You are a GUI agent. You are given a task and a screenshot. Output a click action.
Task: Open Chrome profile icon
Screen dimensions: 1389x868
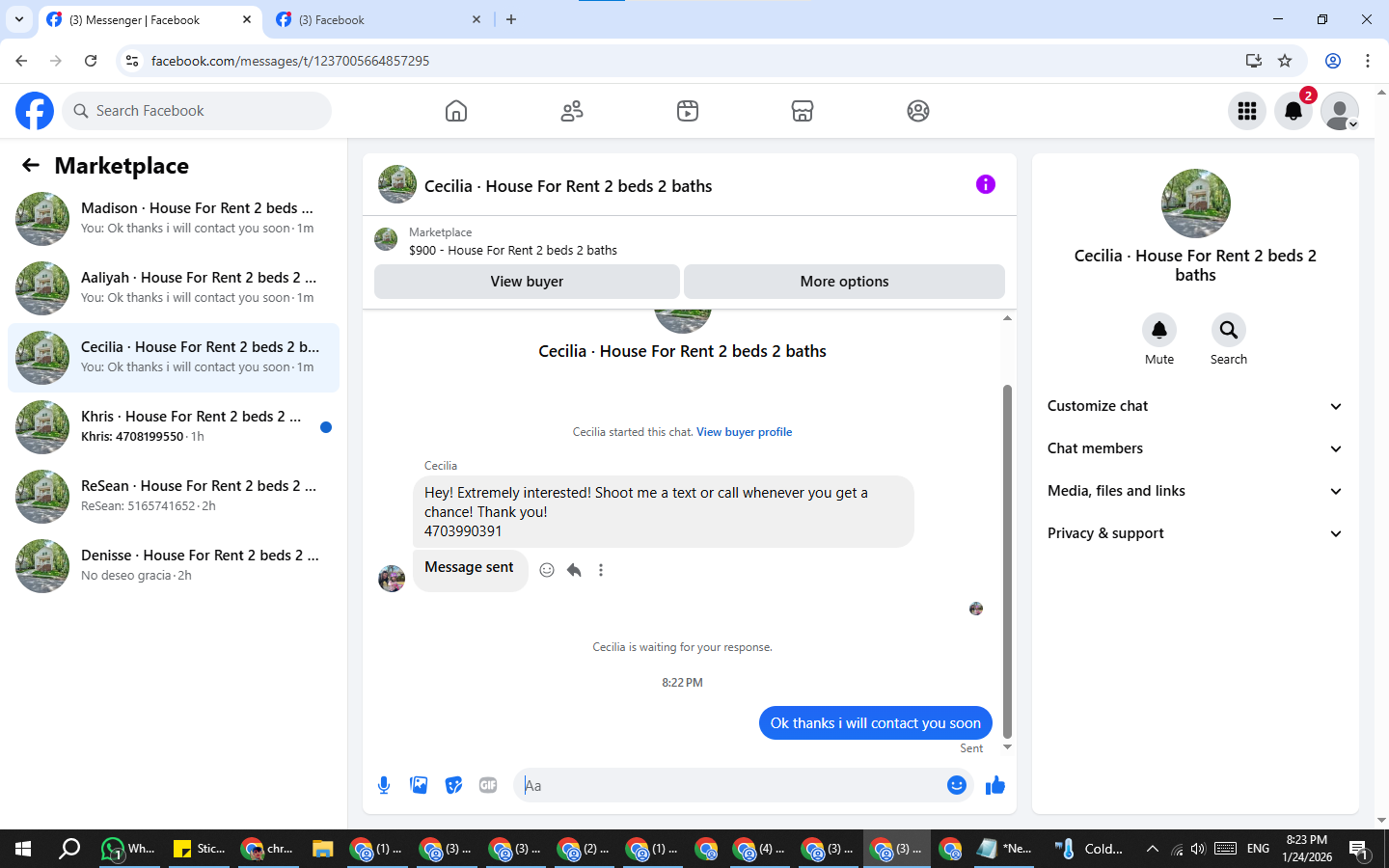(x=1333, y=61)
